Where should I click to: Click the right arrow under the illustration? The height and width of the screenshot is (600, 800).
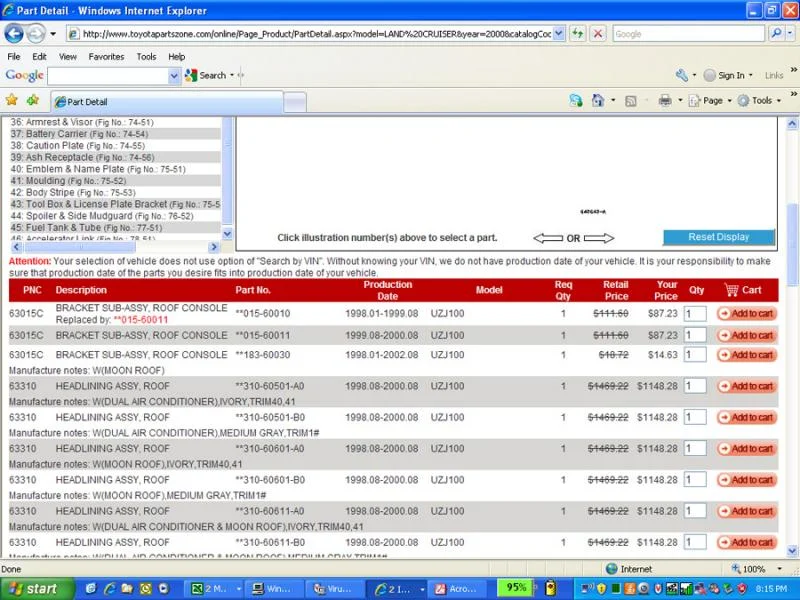pos(599,238)
